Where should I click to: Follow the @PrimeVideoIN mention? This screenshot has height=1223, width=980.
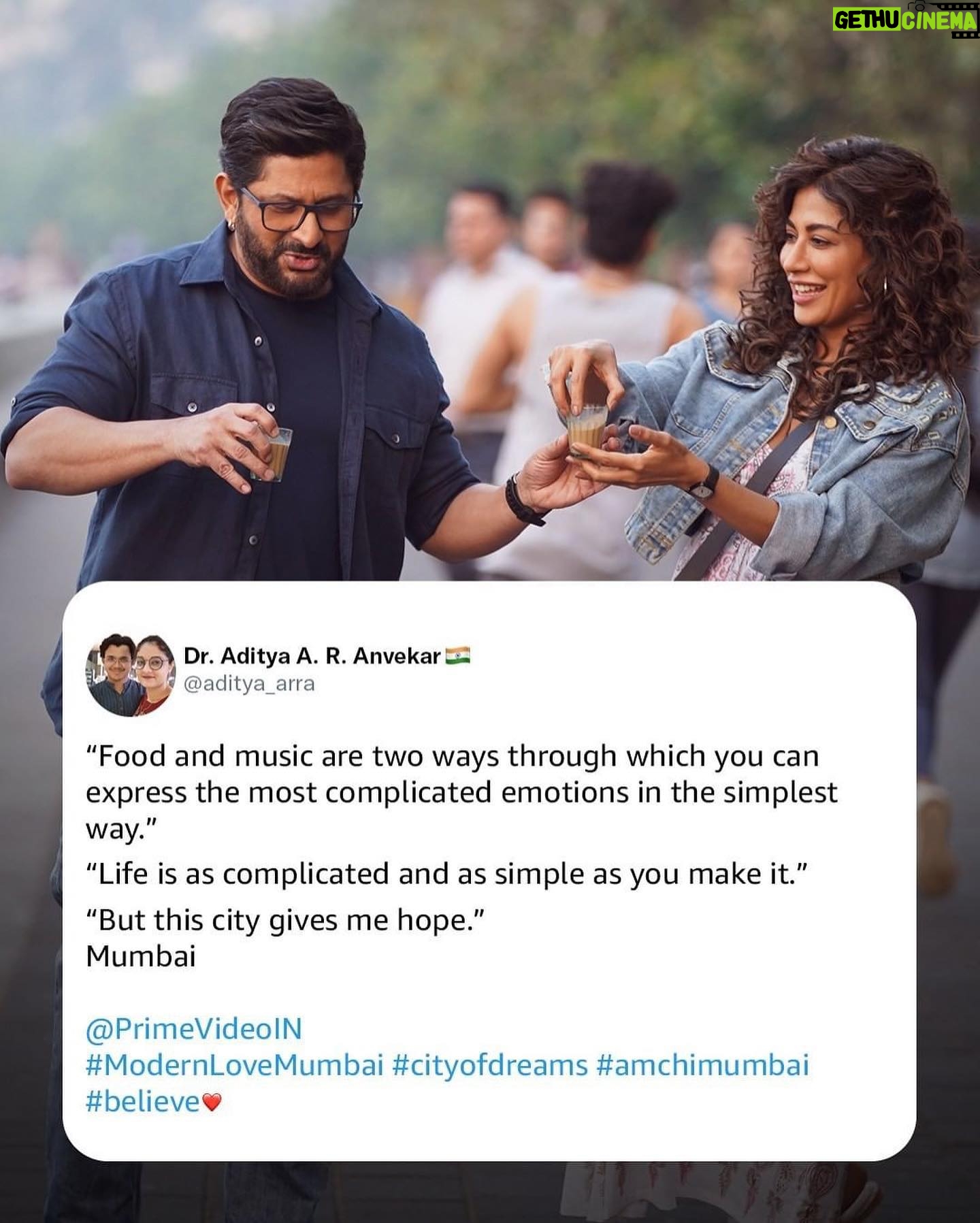coord(194,1028)
